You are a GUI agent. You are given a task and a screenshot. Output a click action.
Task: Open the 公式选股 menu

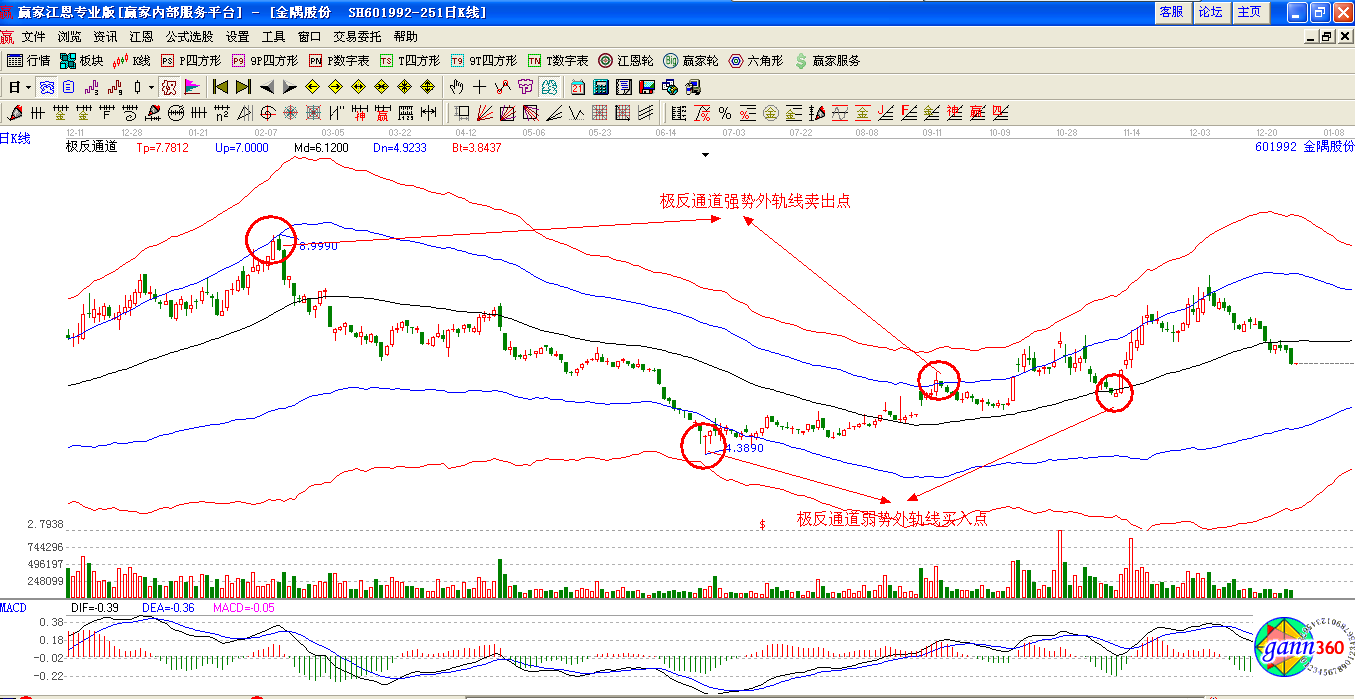189,36
